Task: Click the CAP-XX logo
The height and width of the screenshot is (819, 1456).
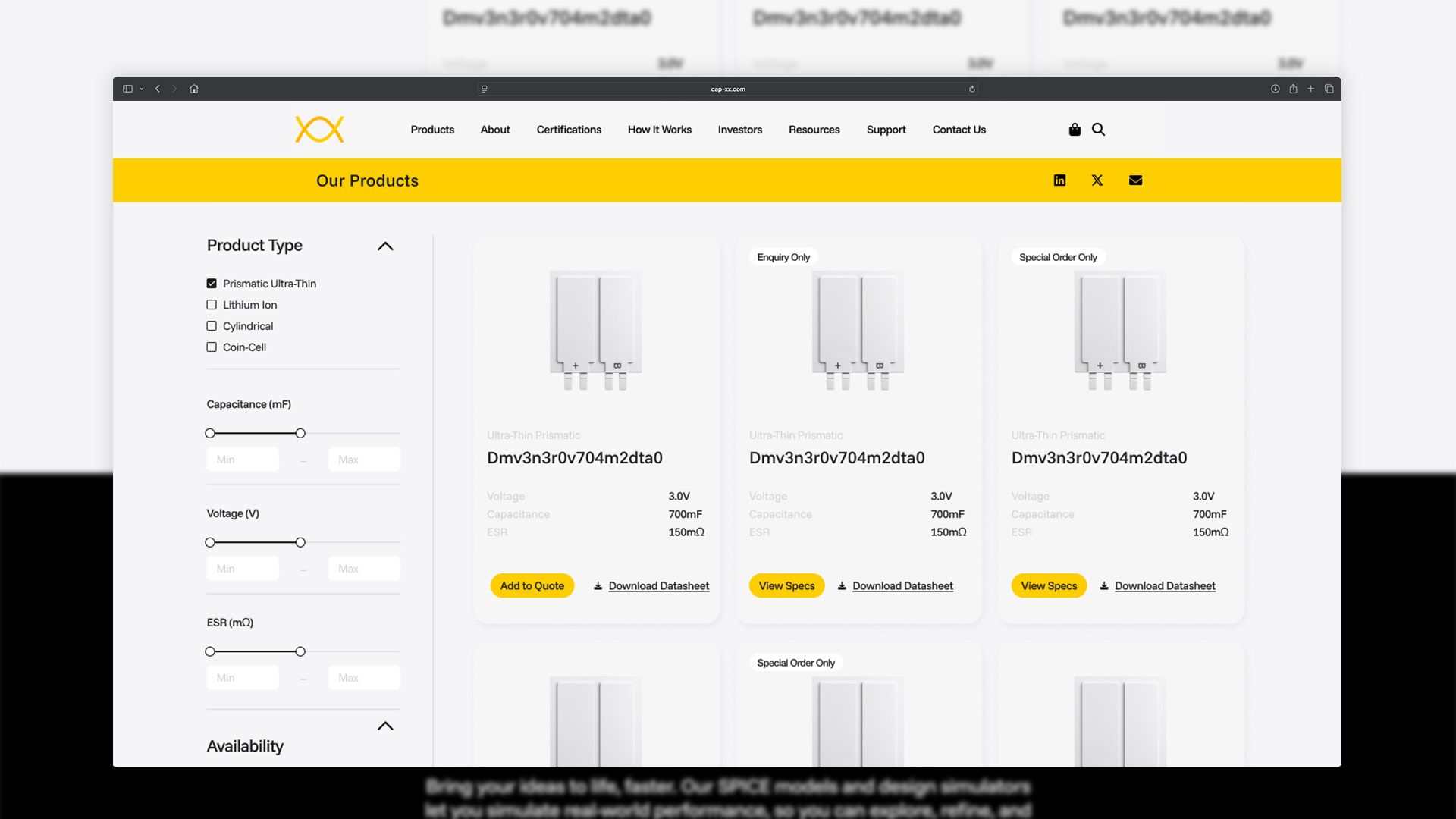Action: pyautogui.click(x=318, y=129)
